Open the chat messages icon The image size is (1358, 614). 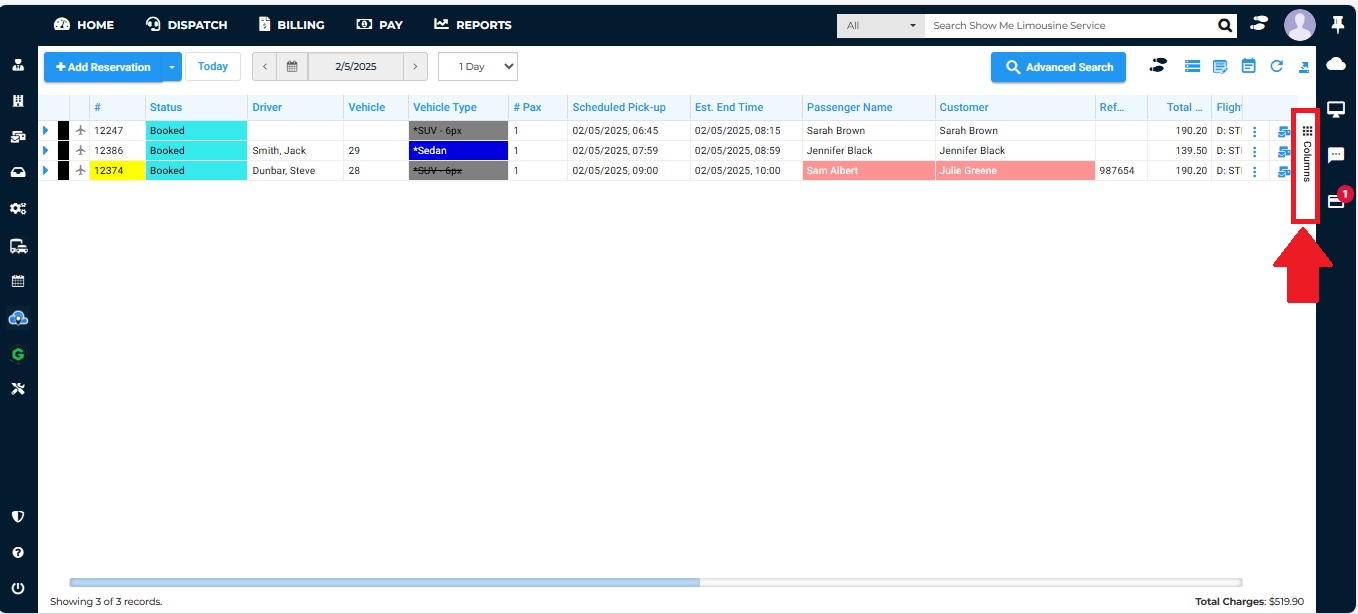[1336, 155]
